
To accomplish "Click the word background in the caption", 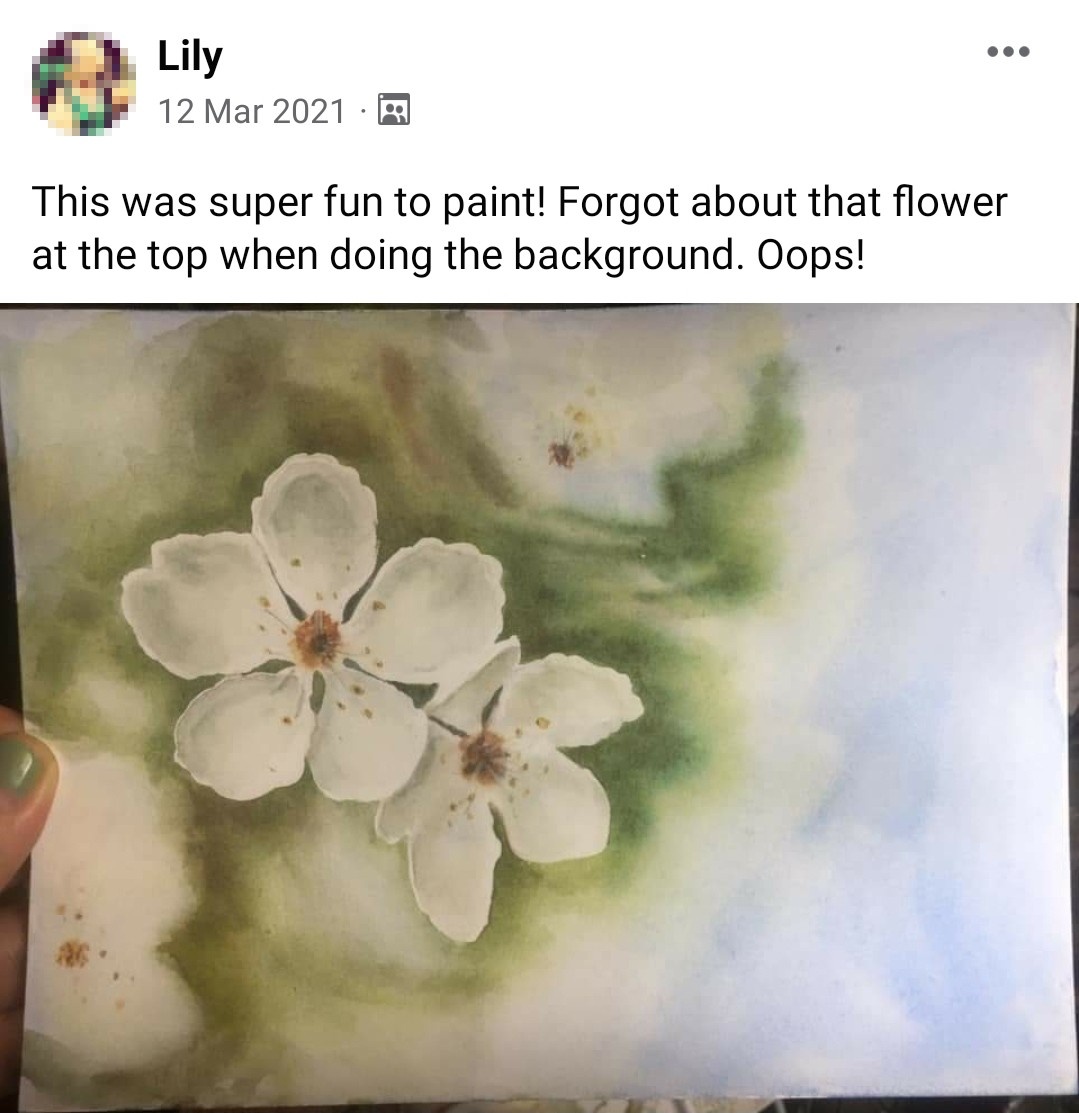I will (x=624, y=255).
